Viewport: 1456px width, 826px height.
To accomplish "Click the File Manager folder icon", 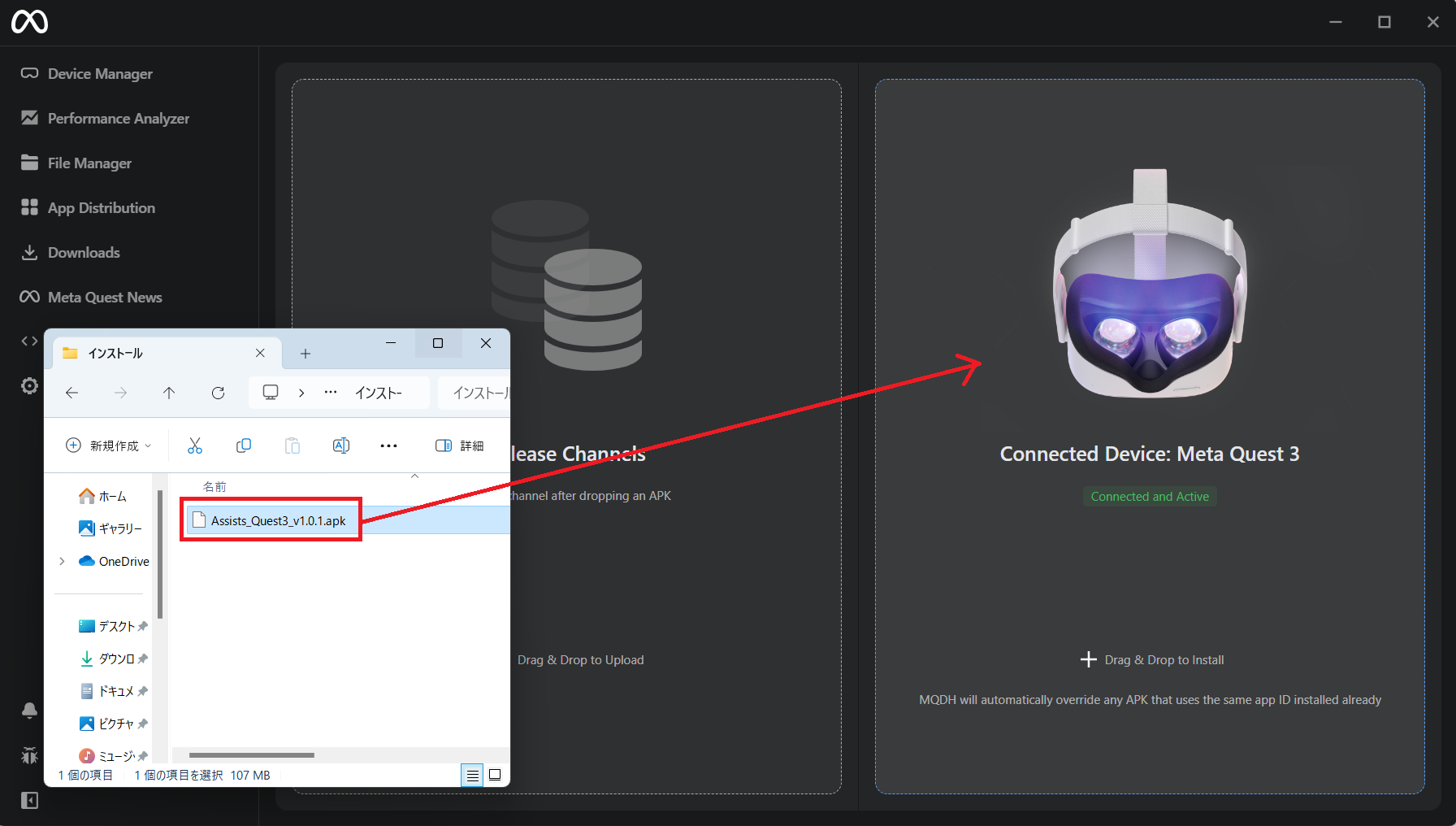I will 30,163.
